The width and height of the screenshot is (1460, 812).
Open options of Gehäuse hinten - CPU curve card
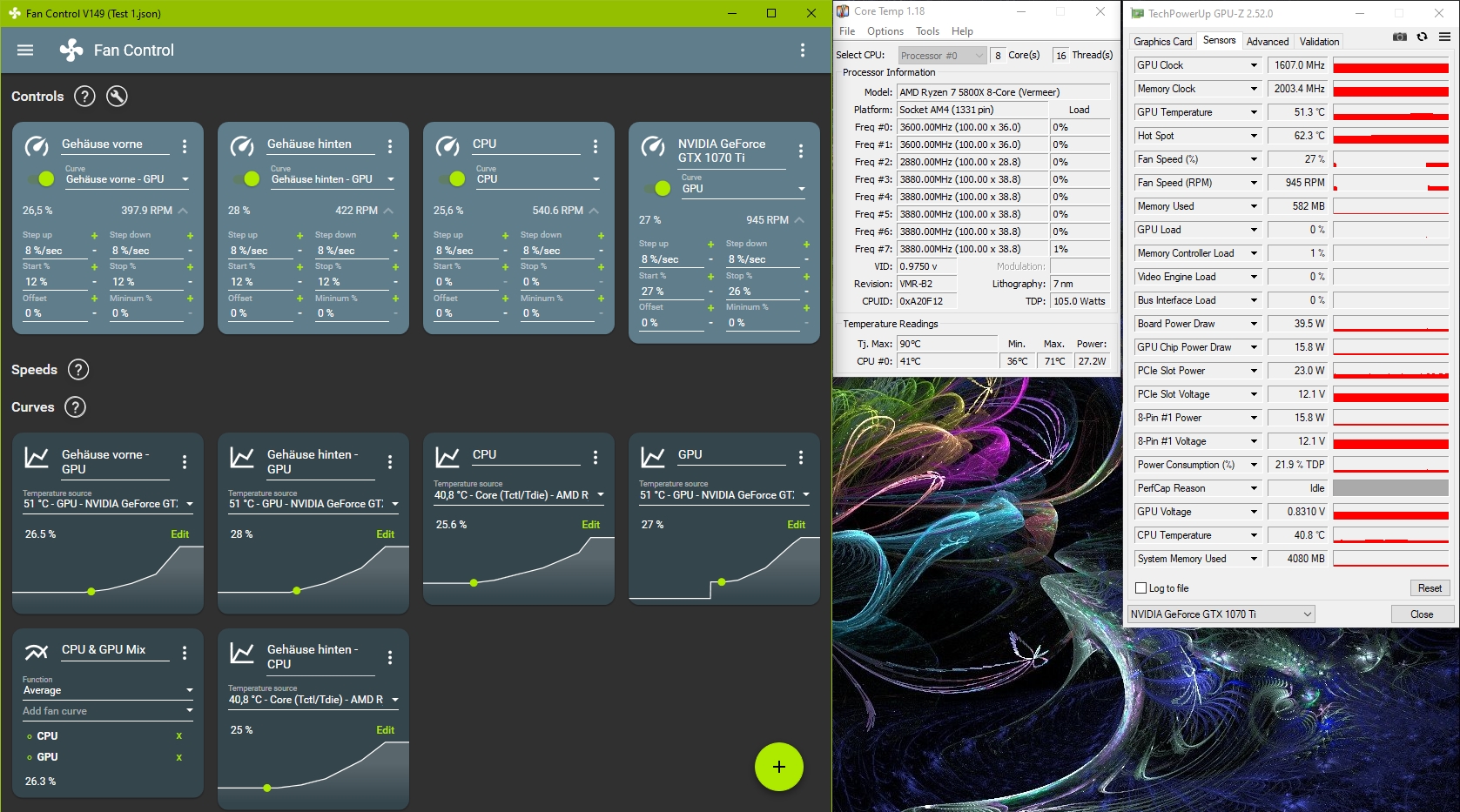[x=390, y=657]
